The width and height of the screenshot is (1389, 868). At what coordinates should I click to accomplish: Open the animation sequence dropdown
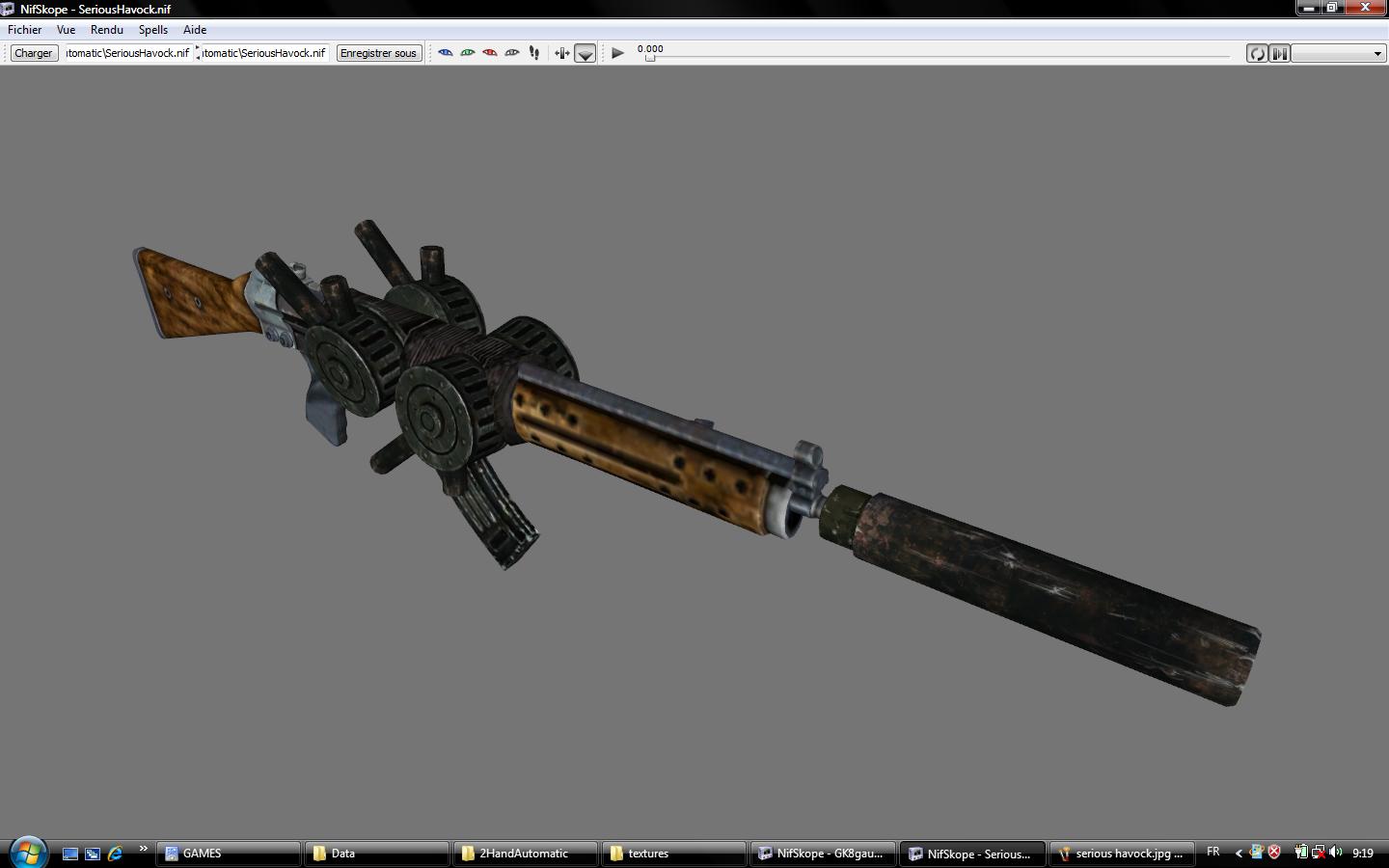coord(1339,53)
